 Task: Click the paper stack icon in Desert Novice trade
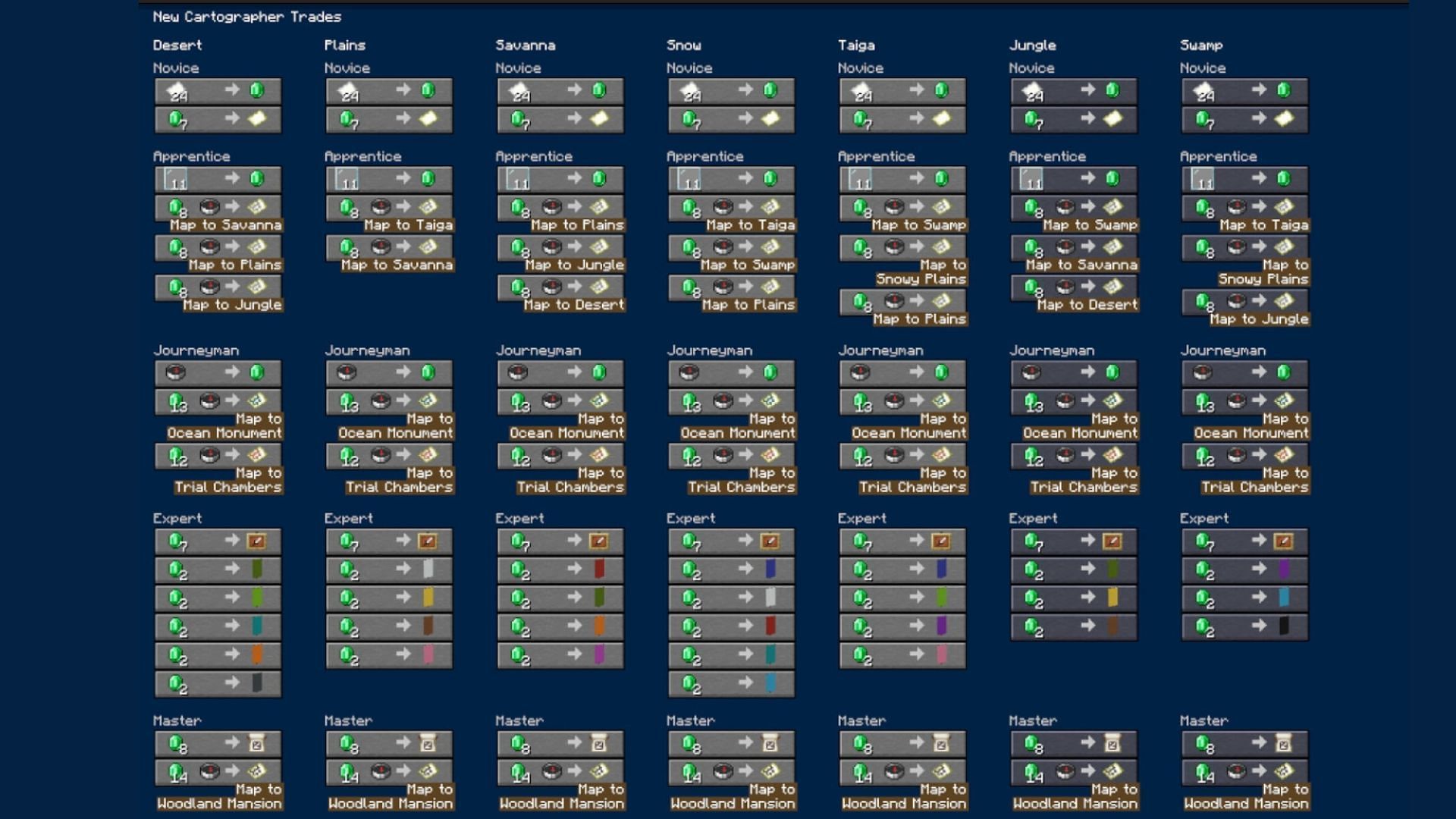click(x=177, y=91)
